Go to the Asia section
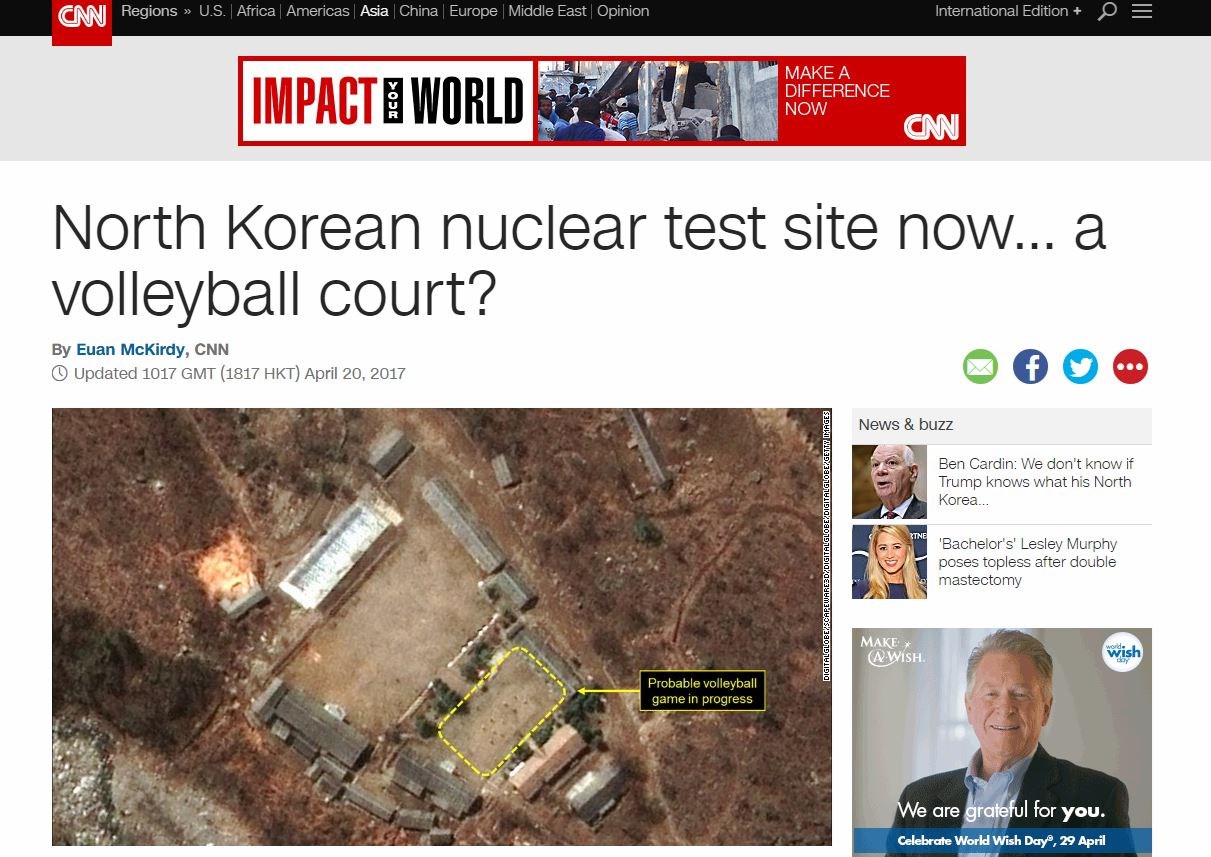This screenshot has height=857, width=1211. (x=374, y=11)
